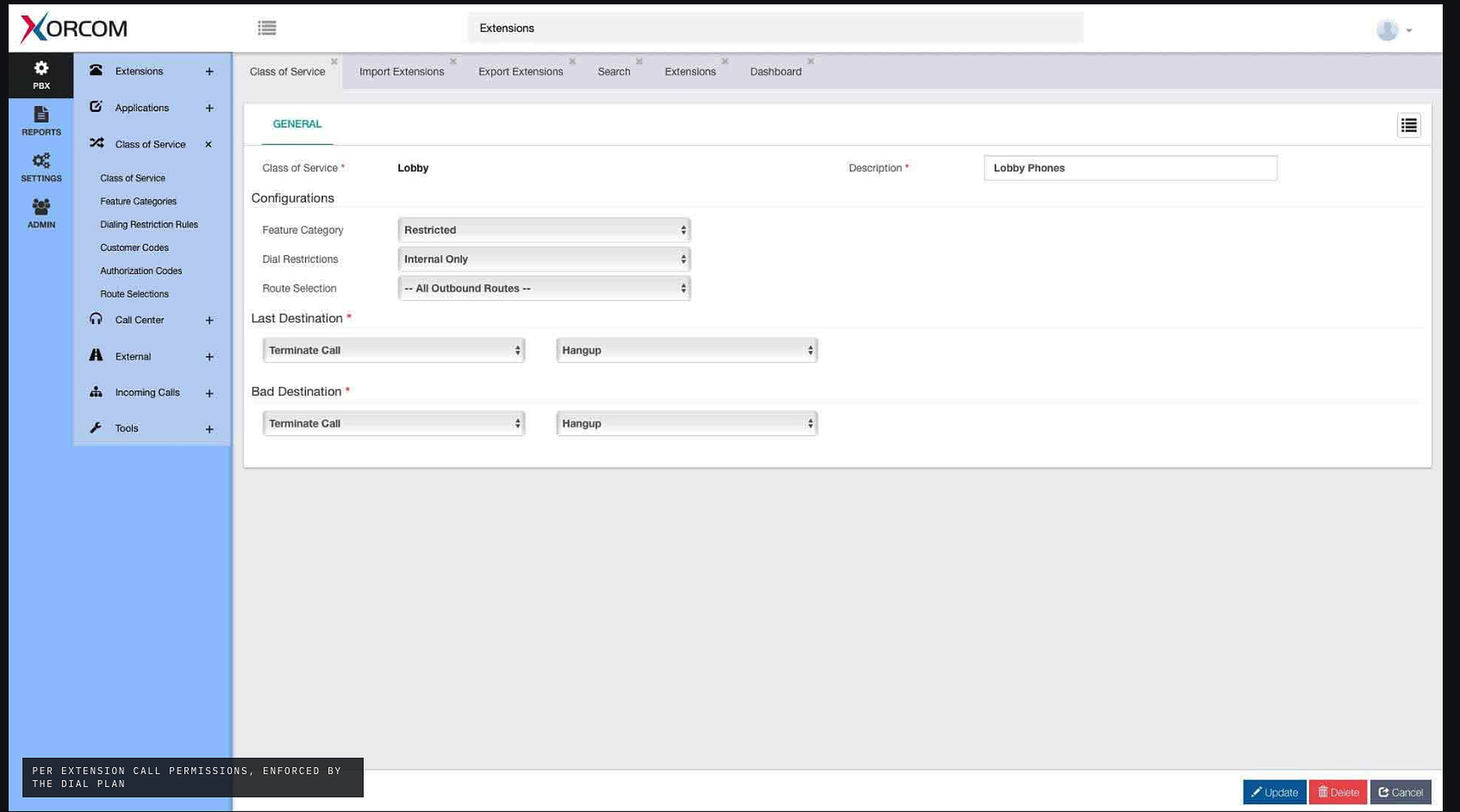Image resolution: width=1460 pixels, height=812 pixels.
Task: Click the Xorcom logo
Action: coord(74,27)
